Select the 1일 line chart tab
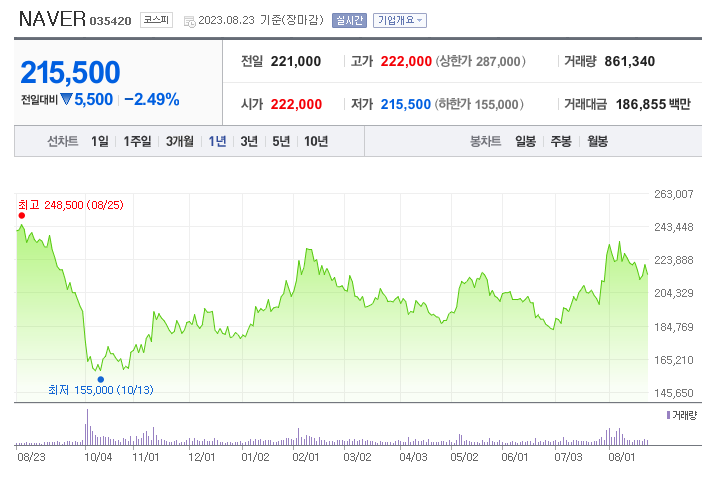 (x=100, y=141)
